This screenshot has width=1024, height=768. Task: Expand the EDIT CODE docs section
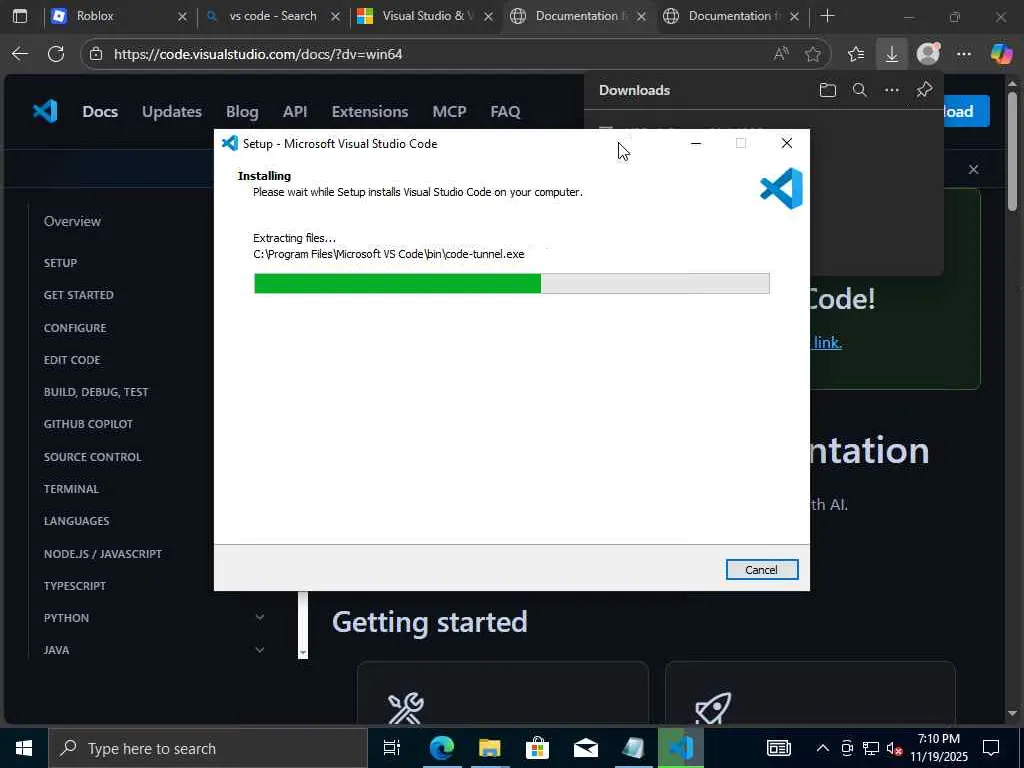point(72,360)
